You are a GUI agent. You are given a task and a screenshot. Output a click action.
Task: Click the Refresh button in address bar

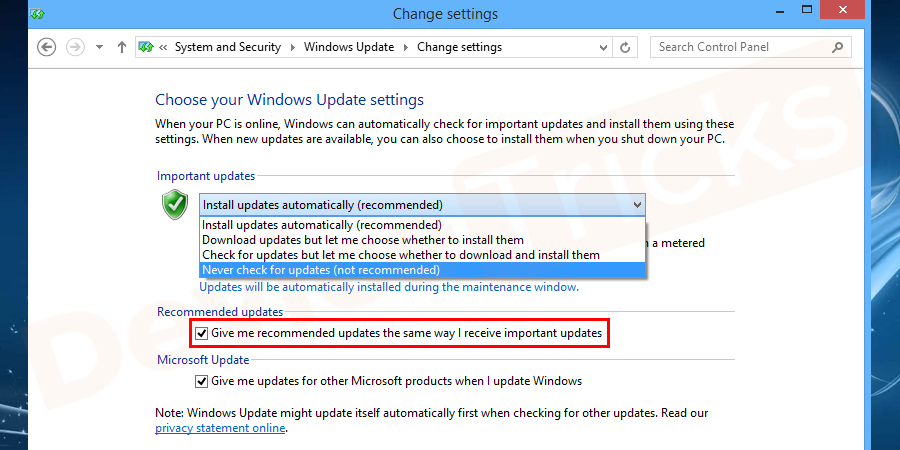(626, 47)
